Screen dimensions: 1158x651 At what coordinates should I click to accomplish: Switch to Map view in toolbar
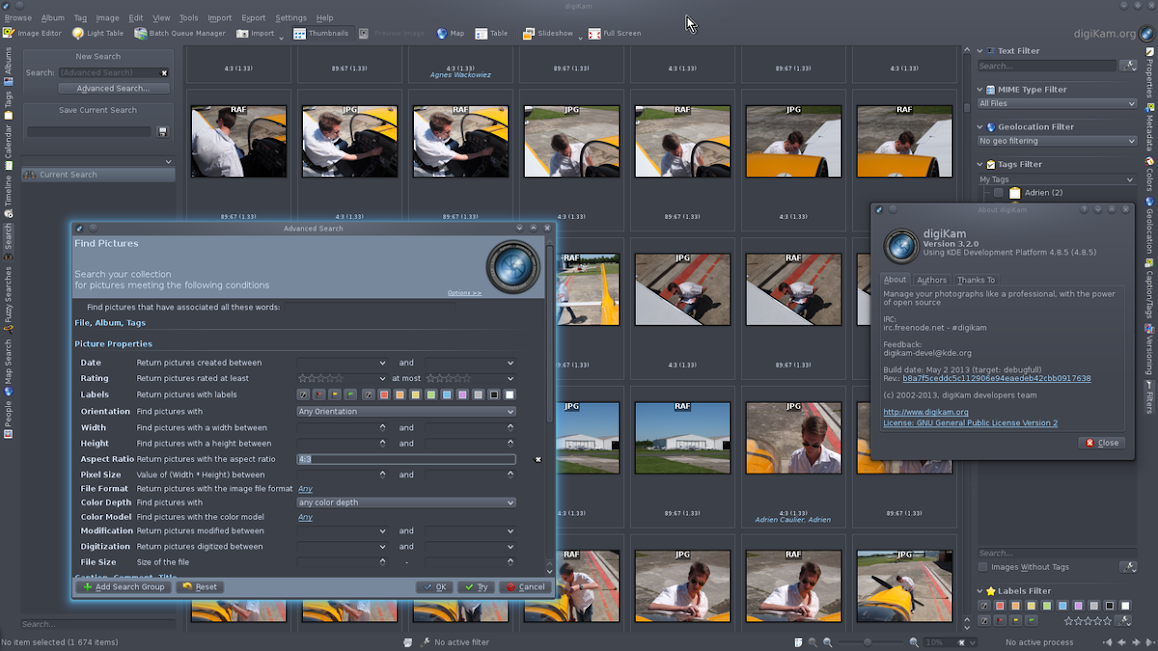coord(450,33)
